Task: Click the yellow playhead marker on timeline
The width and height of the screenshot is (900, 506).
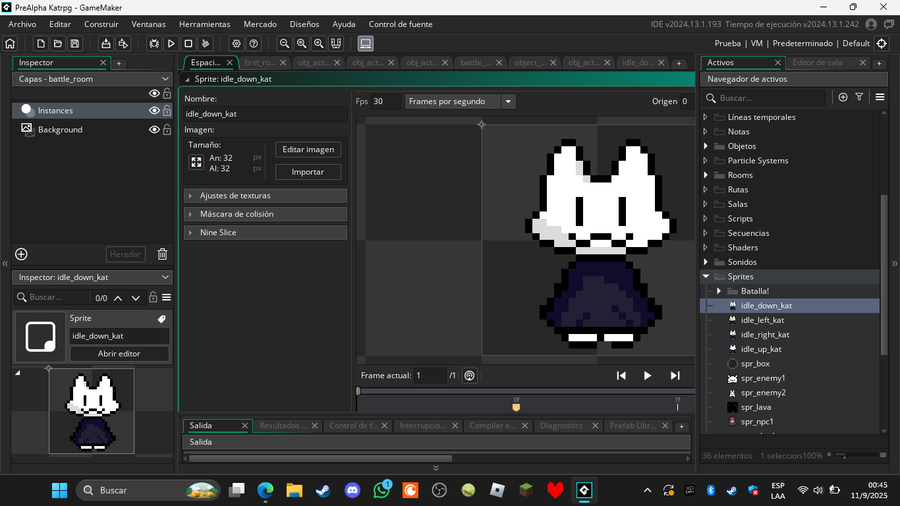Action: pyautogui.click(x=516, y=406)
